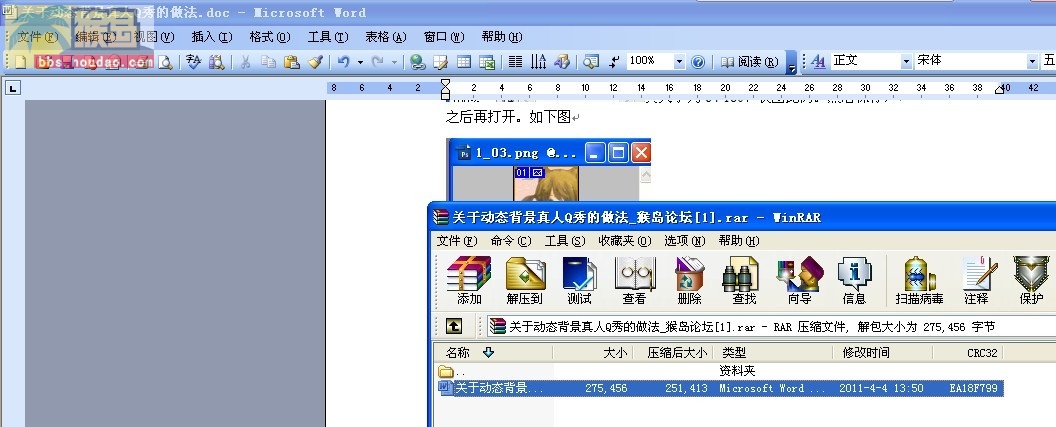Click the 查看 (View) icon in WinRAR

(634, 280)
